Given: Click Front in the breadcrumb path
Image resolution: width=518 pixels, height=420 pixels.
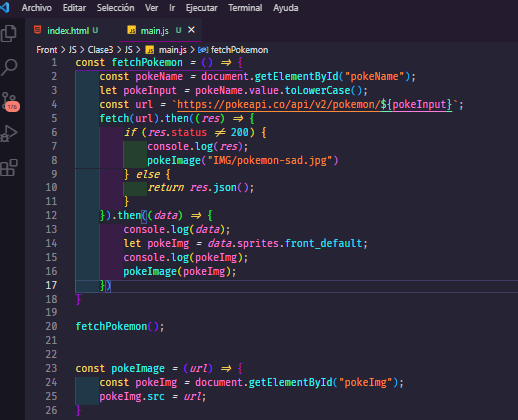Looking at the screenshot, I should [x=47, y=50].
